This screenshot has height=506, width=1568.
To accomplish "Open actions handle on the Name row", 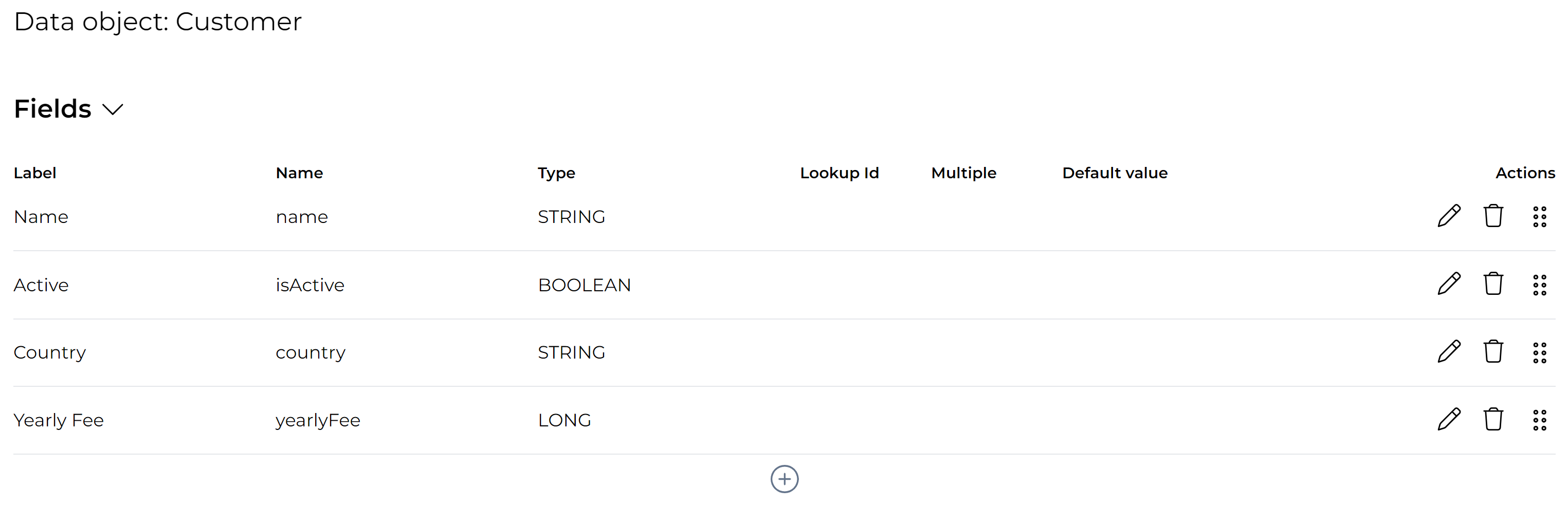I will pos(1540,216).
